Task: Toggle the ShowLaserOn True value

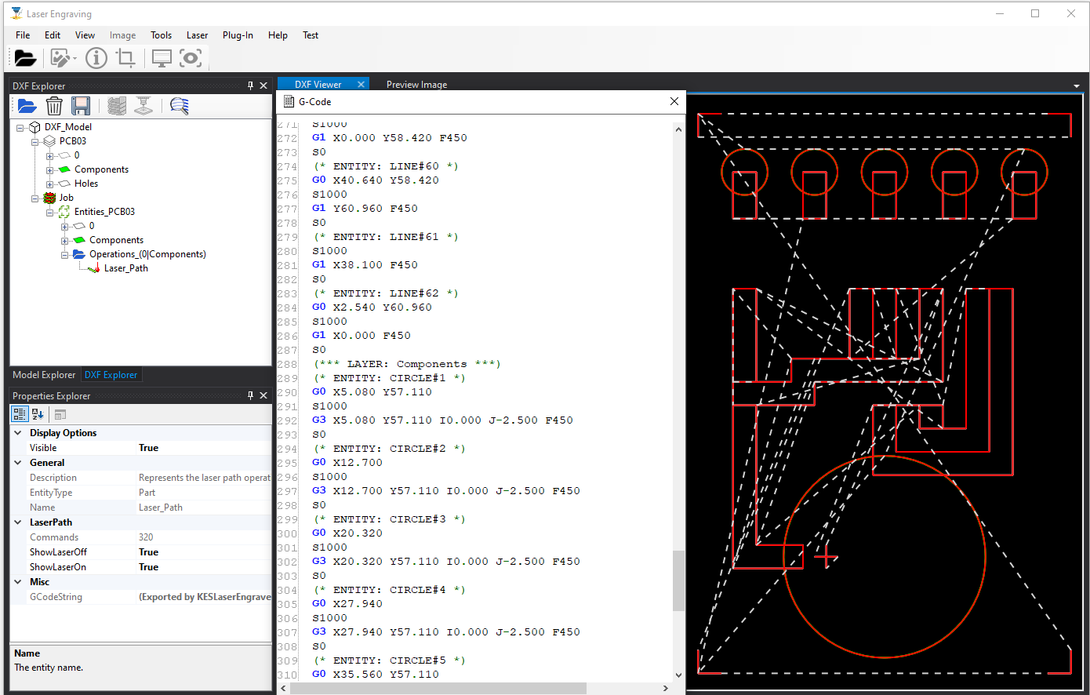Action: (148, 567)
